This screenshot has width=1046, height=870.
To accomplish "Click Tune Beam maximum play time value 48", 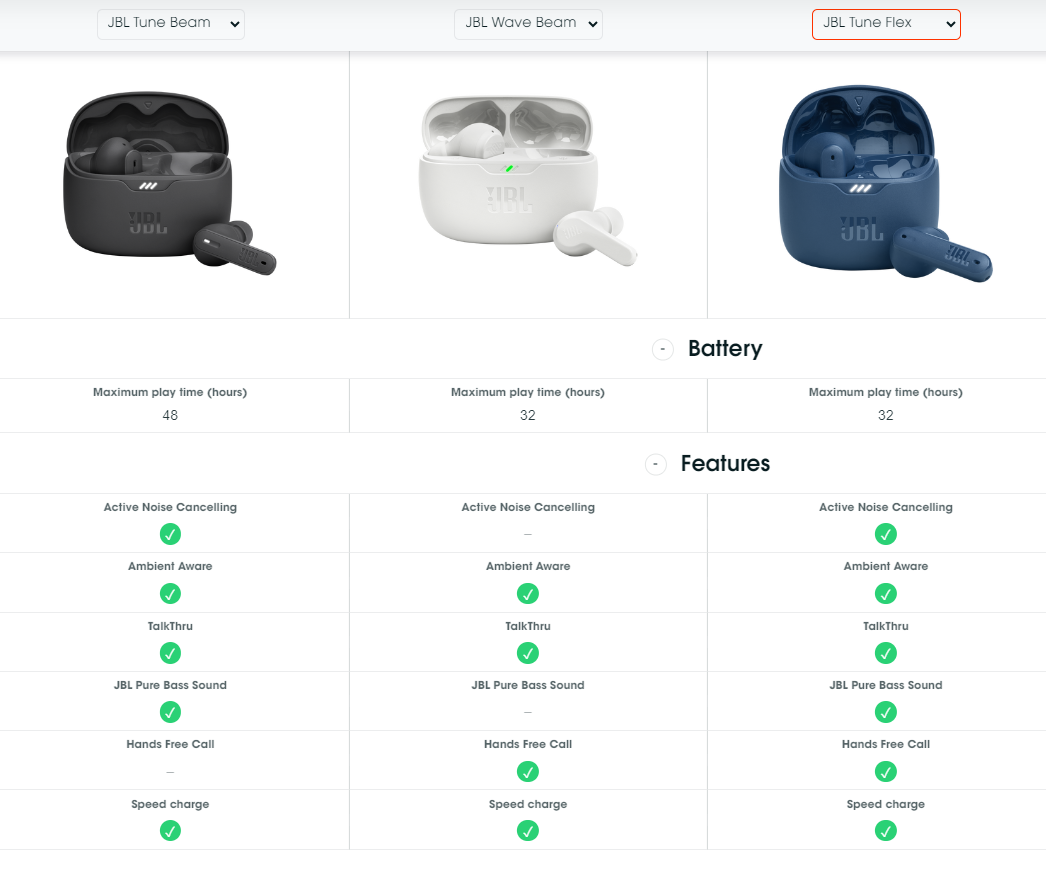I will click(170, 415).
